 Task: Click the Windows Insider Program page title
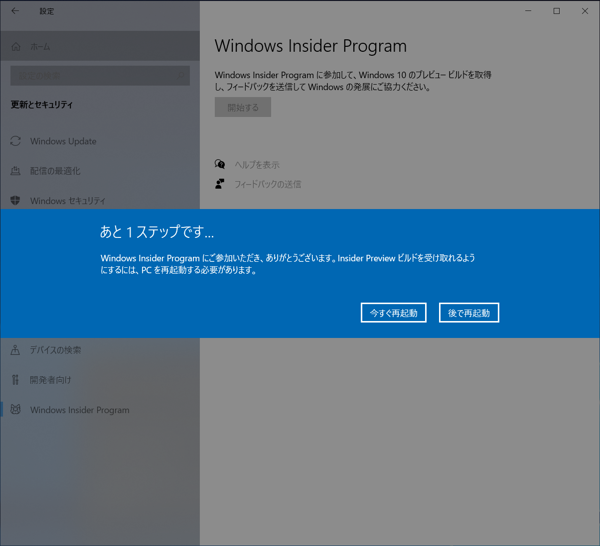(x=310, y=46)
